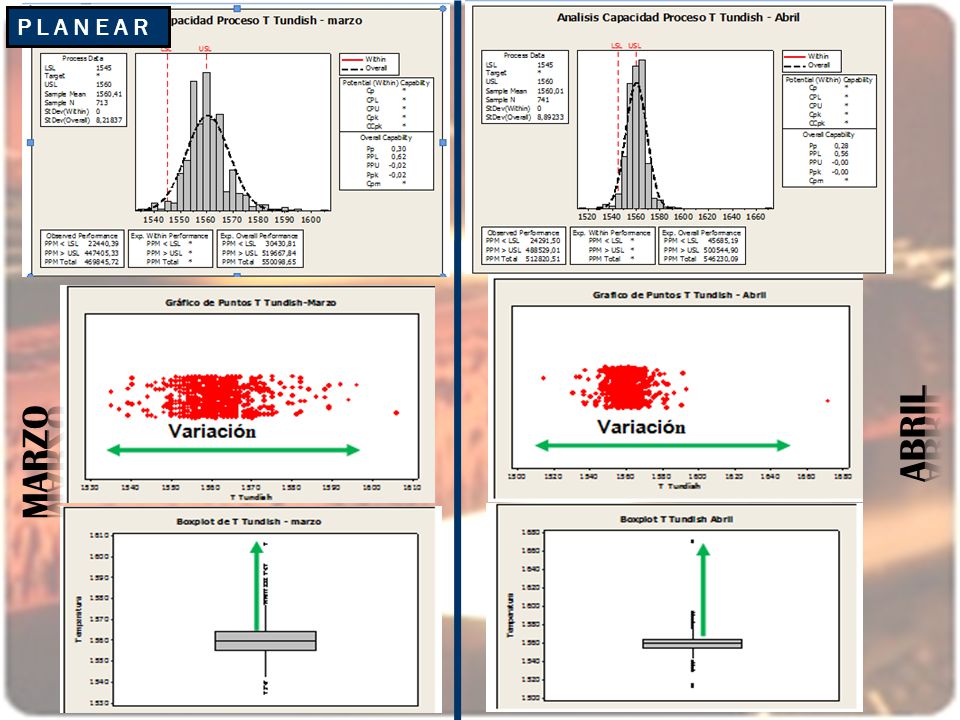This screenshot has height=720, width=960.
Task: Click the April StDev(Overall) 8,89233 value
Action: pos(550,117)
